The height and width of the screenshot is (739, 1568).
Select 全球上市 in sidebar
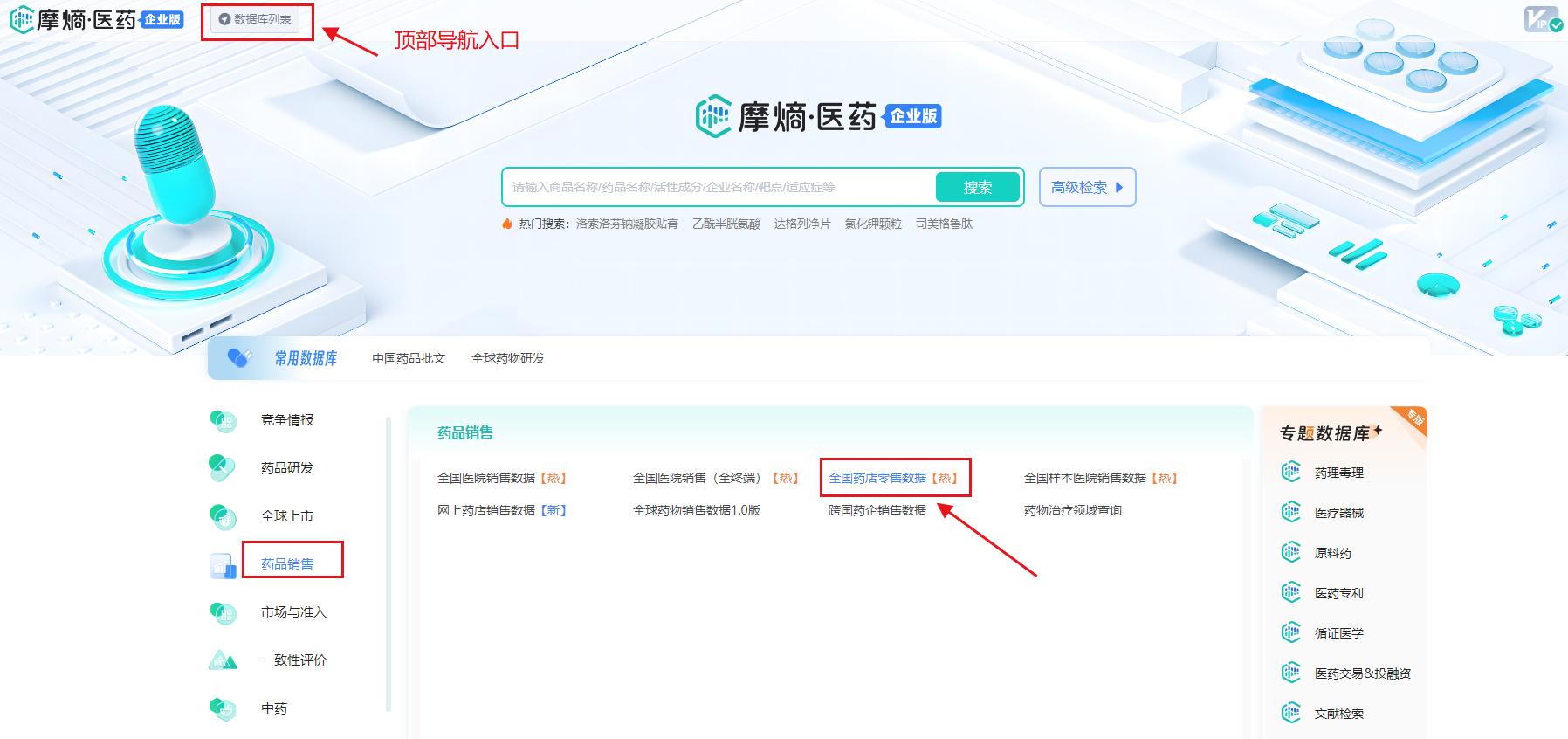pos(287,516)
